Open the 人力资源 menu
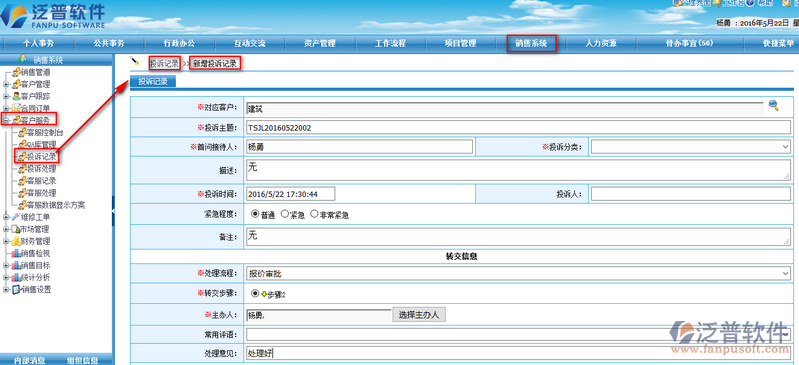This screenshot has height=365, width=799. coord(601,44)
